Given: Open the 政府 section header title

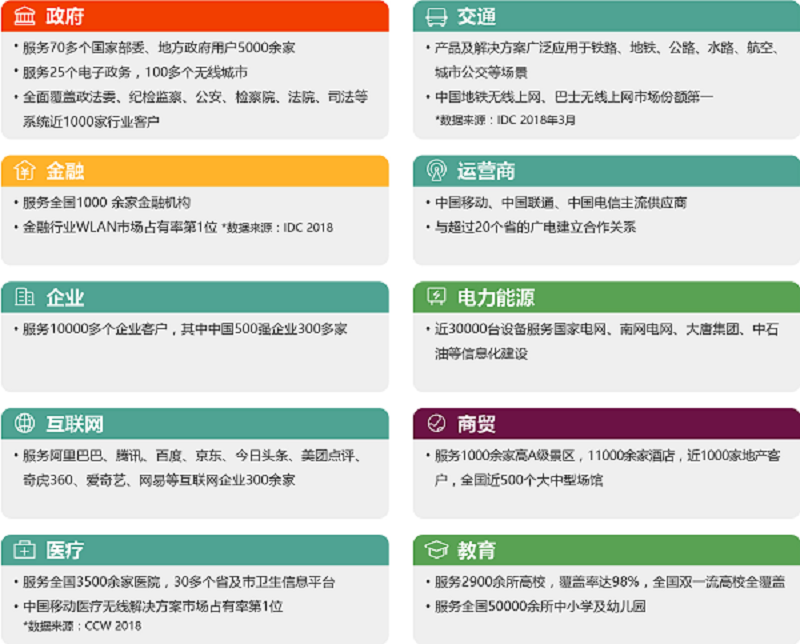Looking at the screenshot, I should (65, 17).
